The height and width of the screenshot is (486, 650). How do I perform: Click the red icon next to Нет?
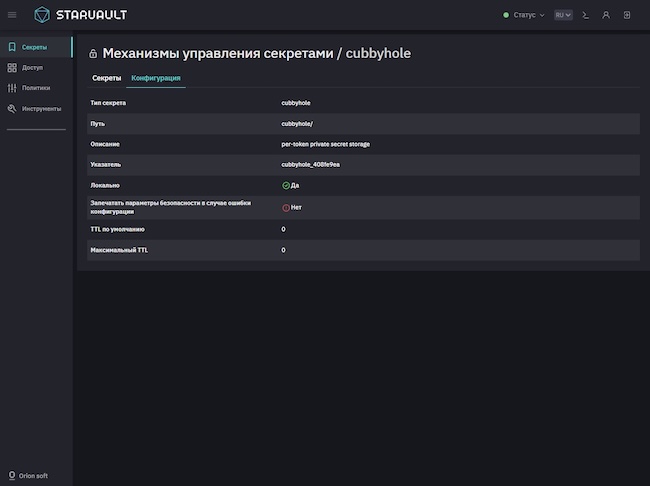pyautogui.click(x=286, y=207)
